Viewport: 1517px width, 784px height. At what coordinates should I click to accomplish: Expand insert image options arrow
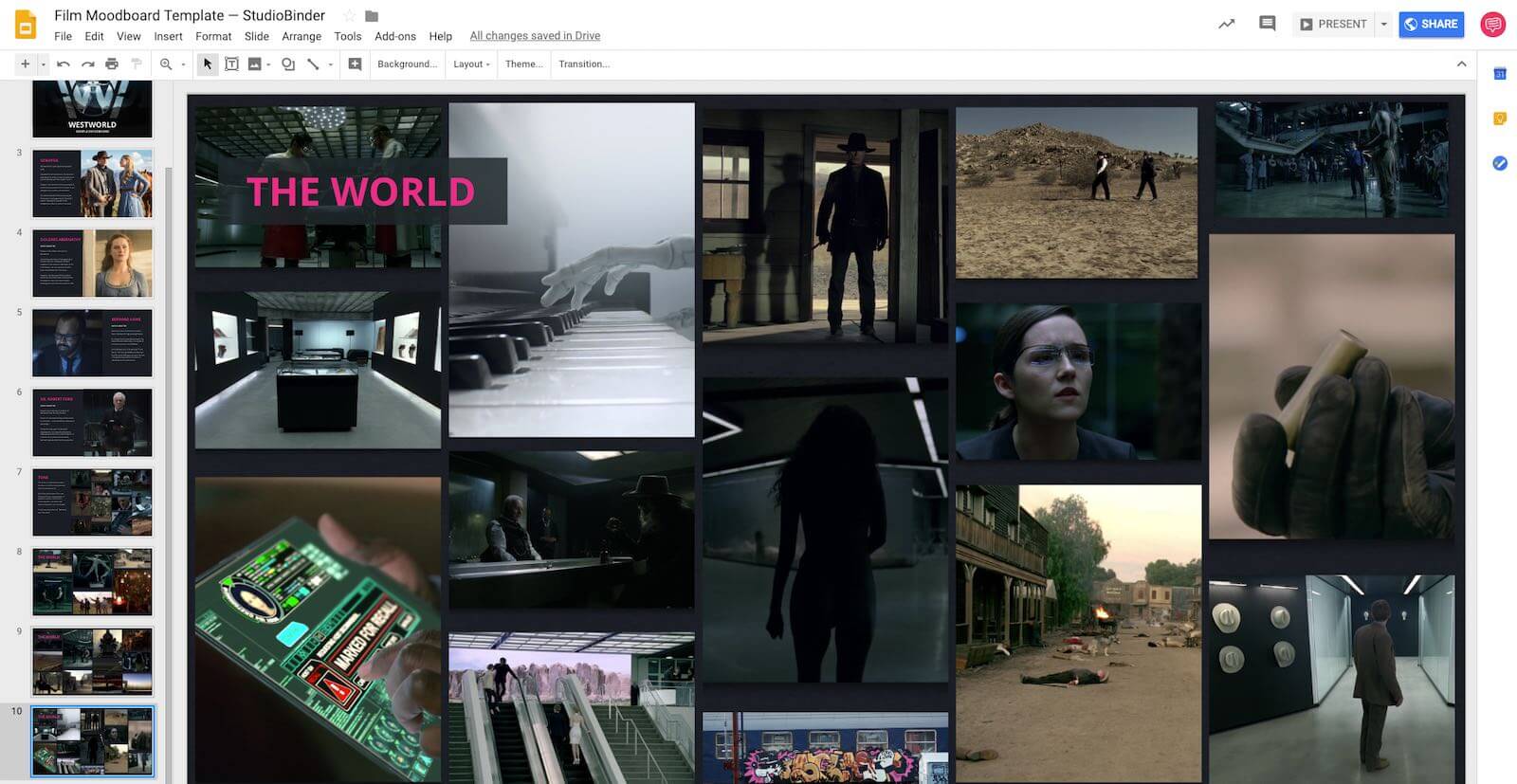click(x=268, y=64)
